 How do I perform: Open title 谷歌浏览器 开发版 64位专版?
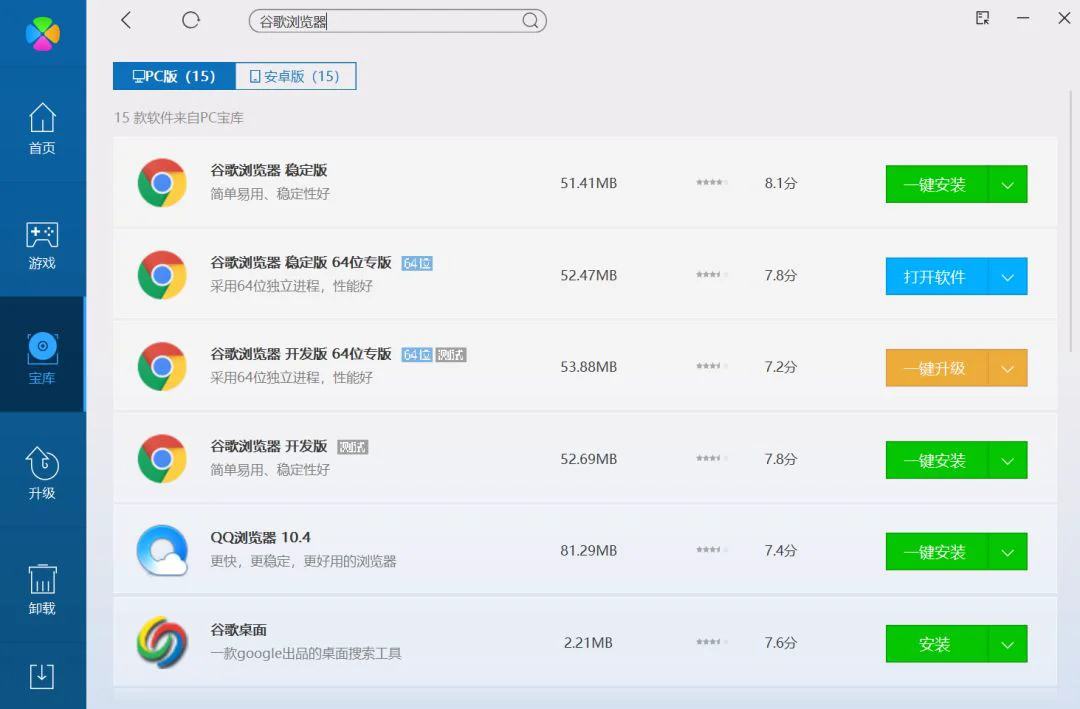coord(301,354)
